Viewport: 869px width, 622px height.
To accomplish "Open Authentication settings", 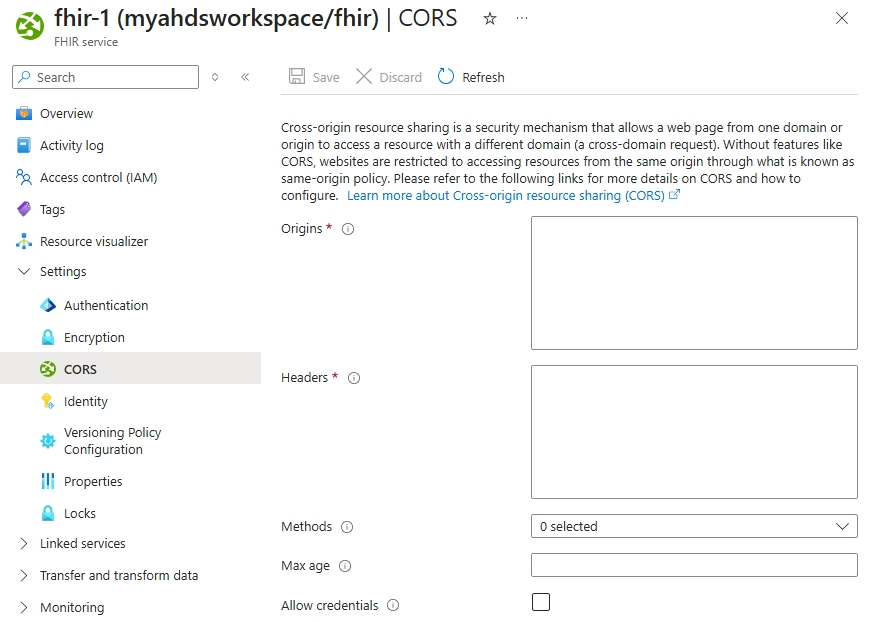I will [106, 305].
